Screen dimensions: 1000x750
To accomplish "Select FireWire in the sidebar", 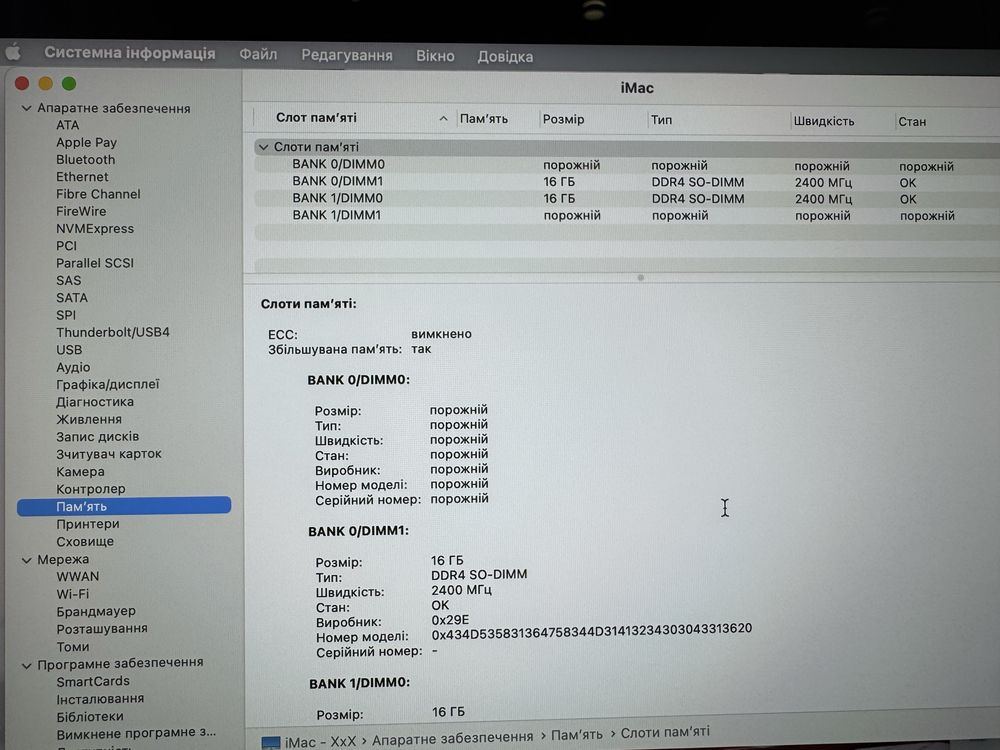I will (x=81, y=212).
